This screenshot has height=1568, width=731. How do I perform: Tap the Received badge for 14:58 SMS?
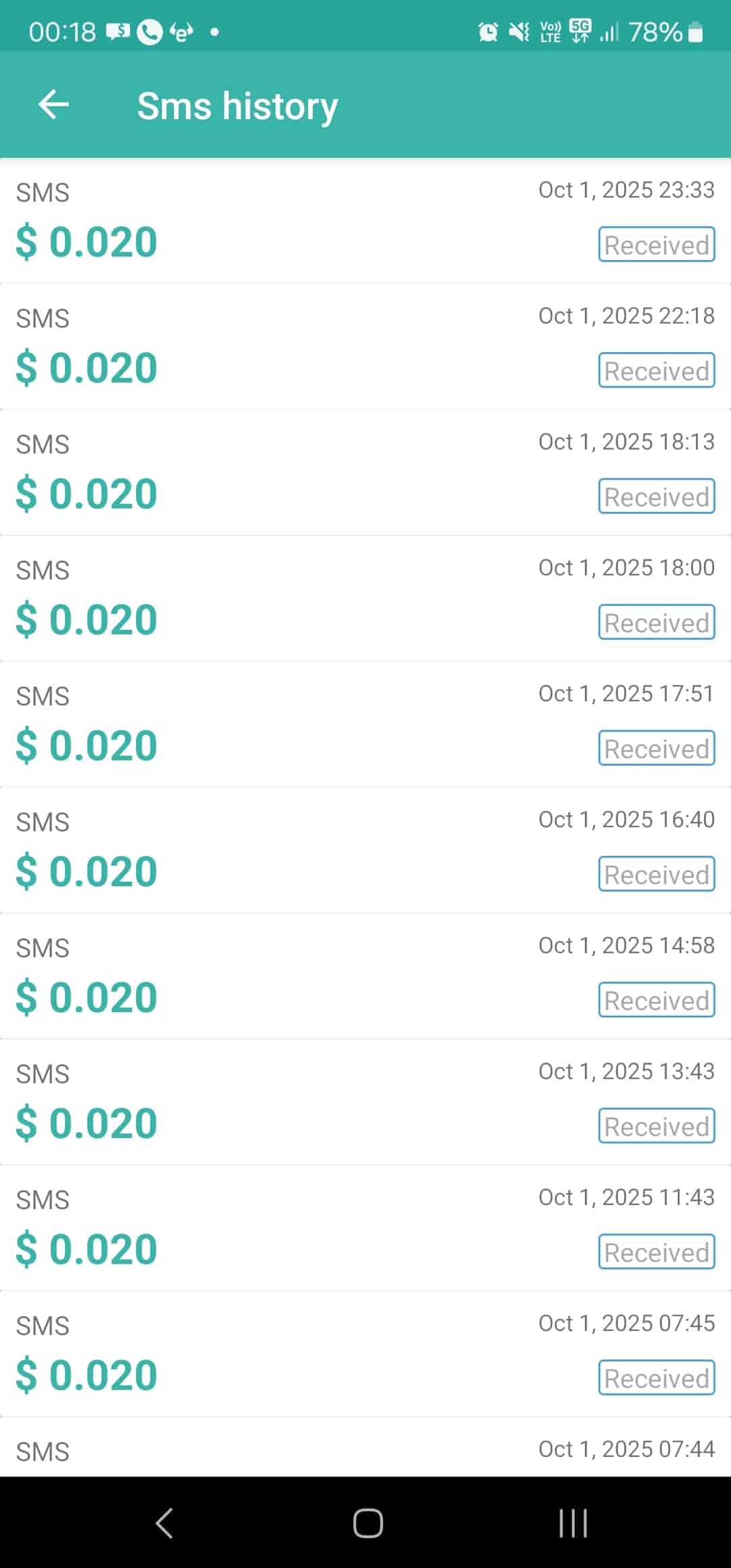point(656,1000)
